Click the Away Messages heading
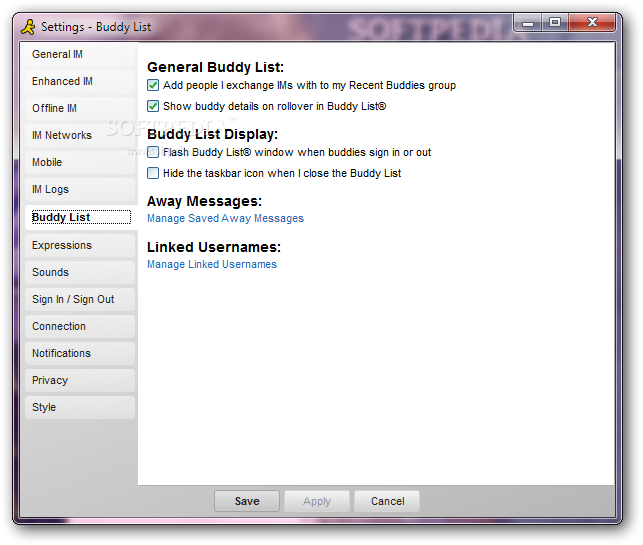643x545 pixels. (204, 201)
